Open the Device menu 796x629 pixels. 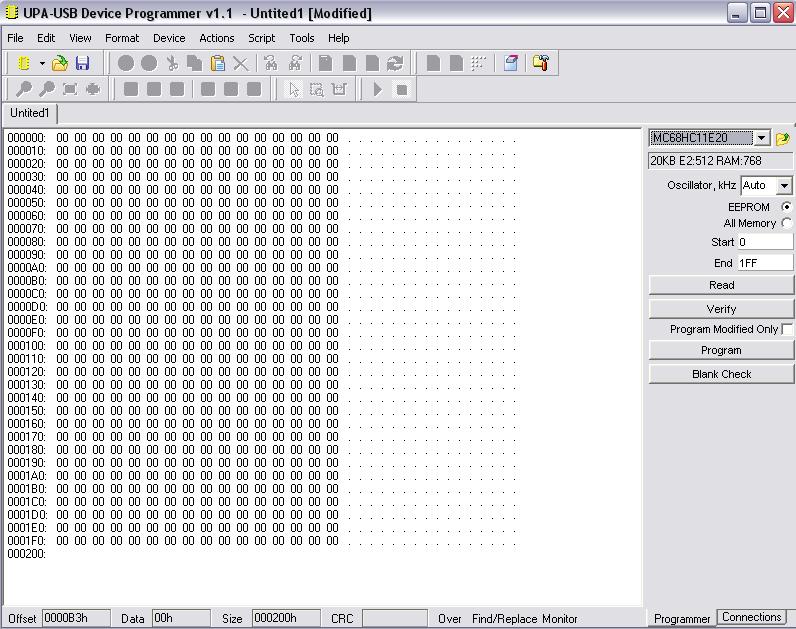(x=169, y=38)
